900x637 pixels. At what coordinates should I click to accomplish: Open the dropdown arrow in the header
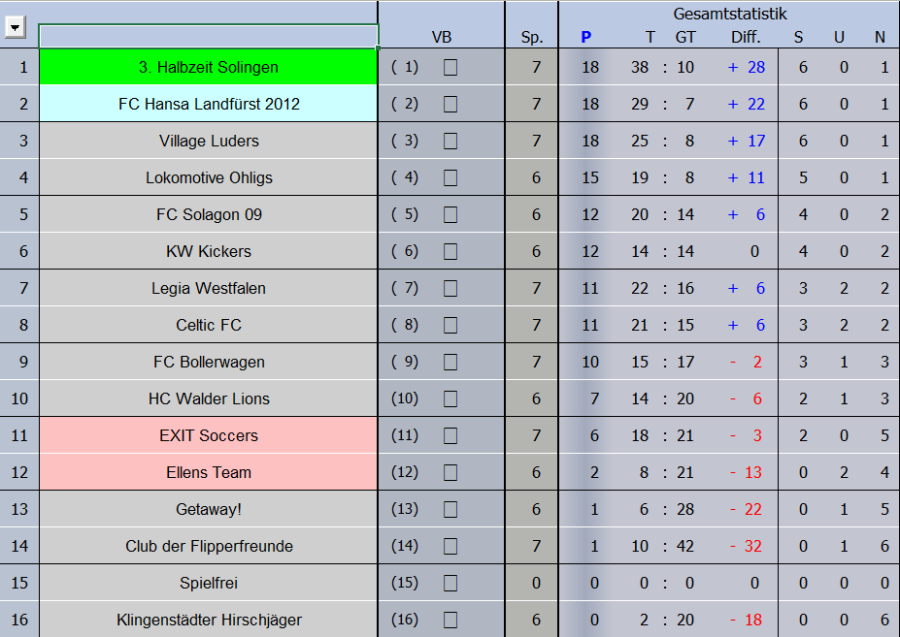click(14, 28)
